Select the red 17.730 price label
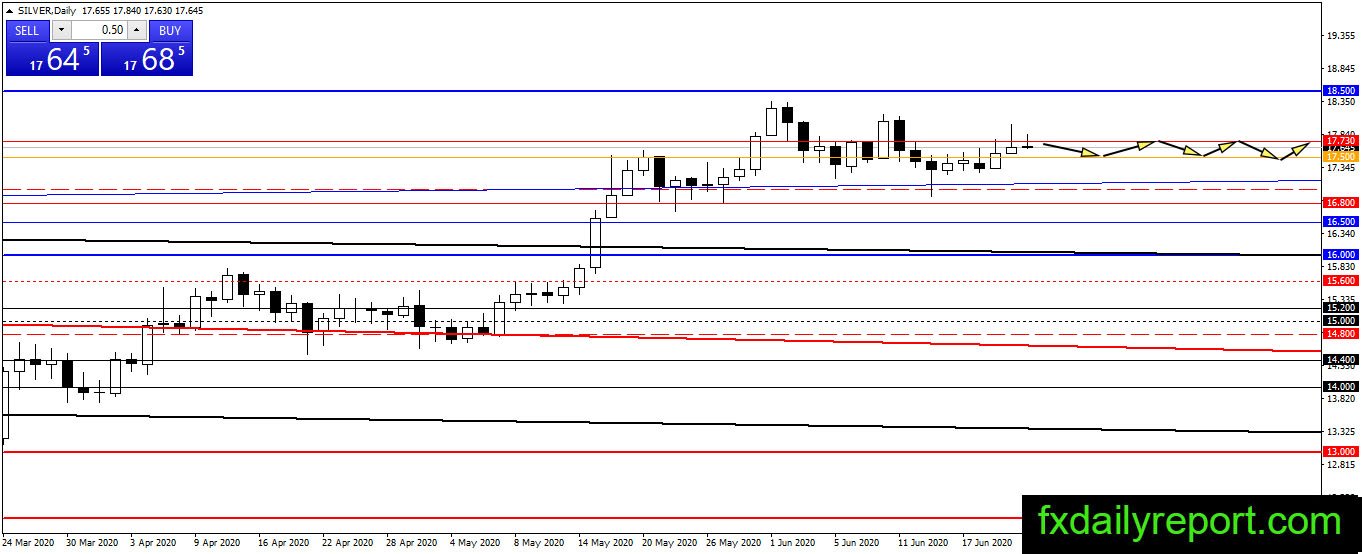This screenshot has height=554, width=1362. 1340,141
